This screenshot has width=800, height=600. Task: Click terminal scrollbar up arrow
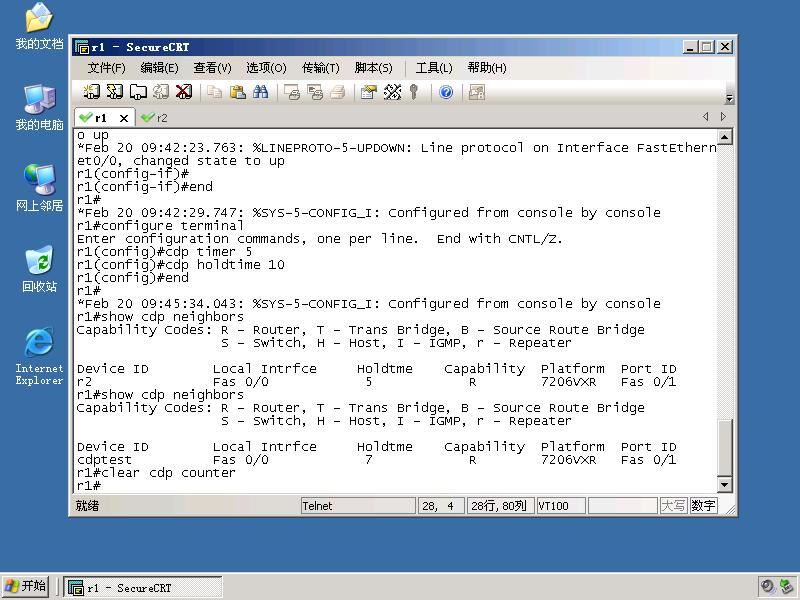pos(724,136)
